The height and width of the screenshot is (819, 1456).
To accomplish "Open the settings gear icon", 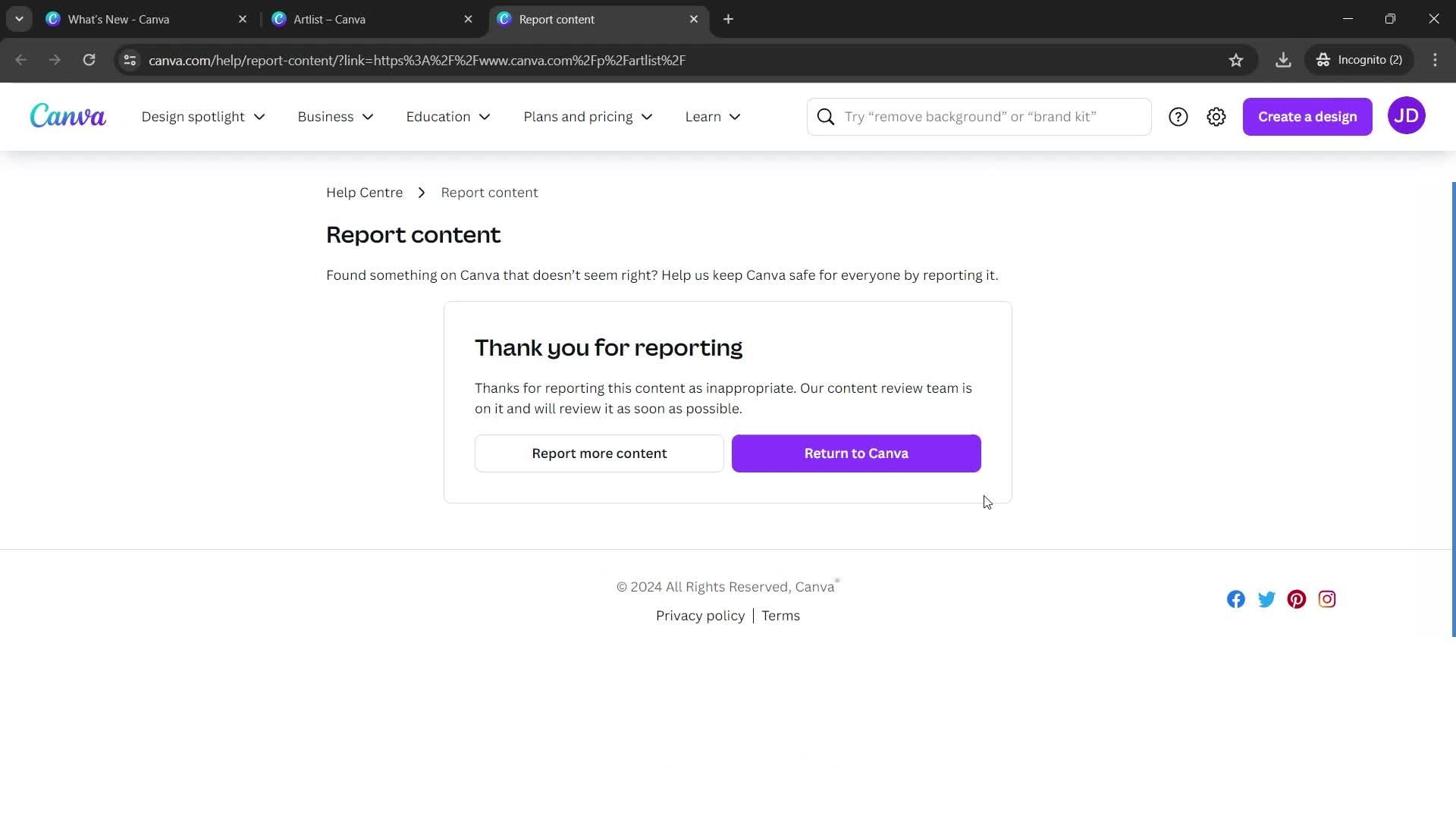I will pos(1217,117).
